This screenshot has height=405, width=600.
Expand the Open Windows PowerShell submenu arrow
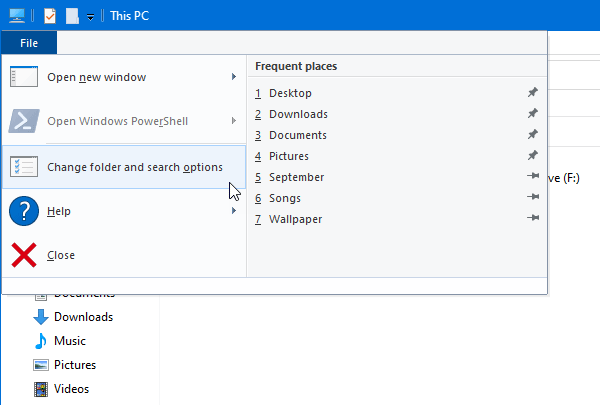pos(234,121)
